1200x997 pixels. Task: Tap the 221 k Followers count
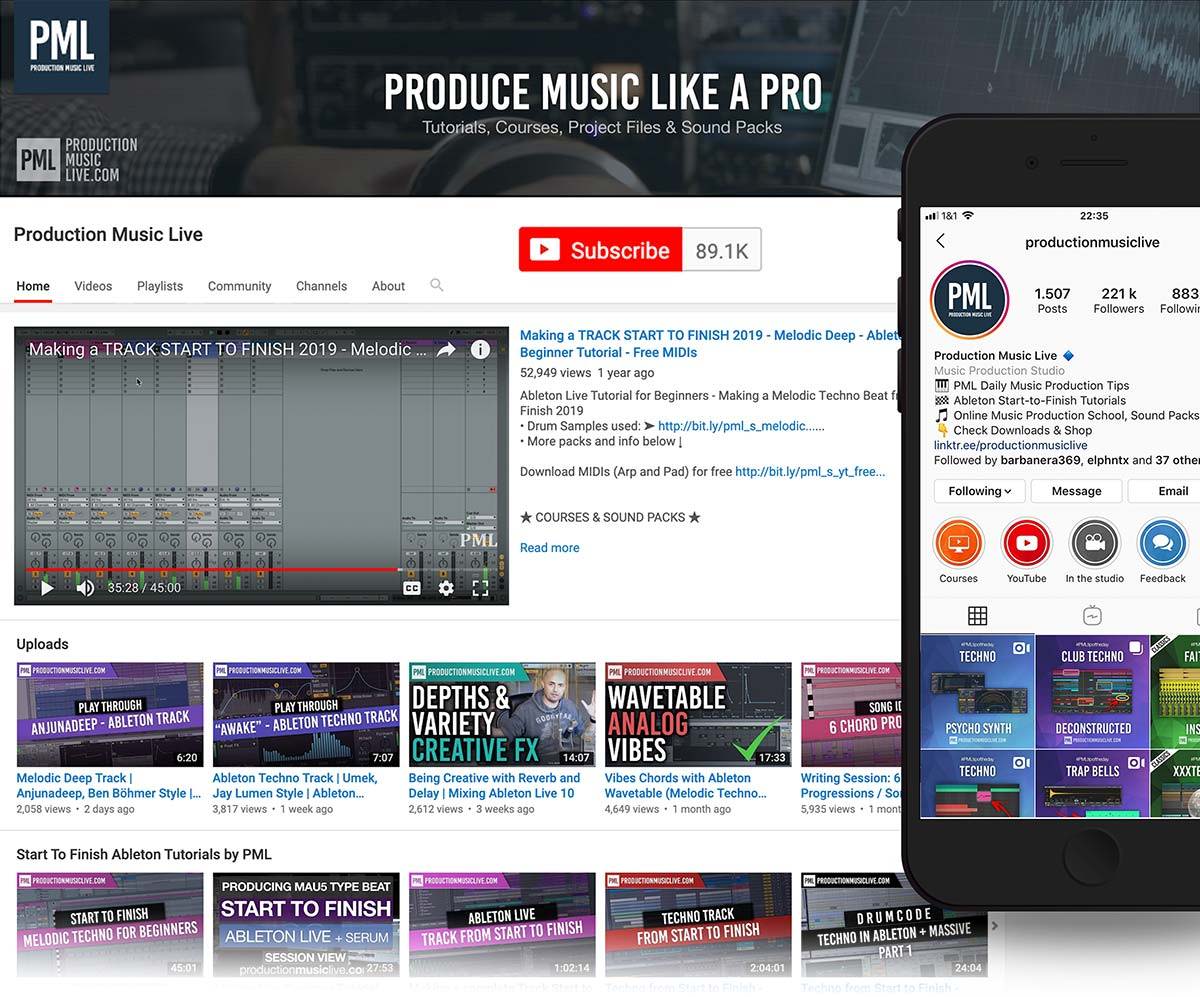(1118, 300)
